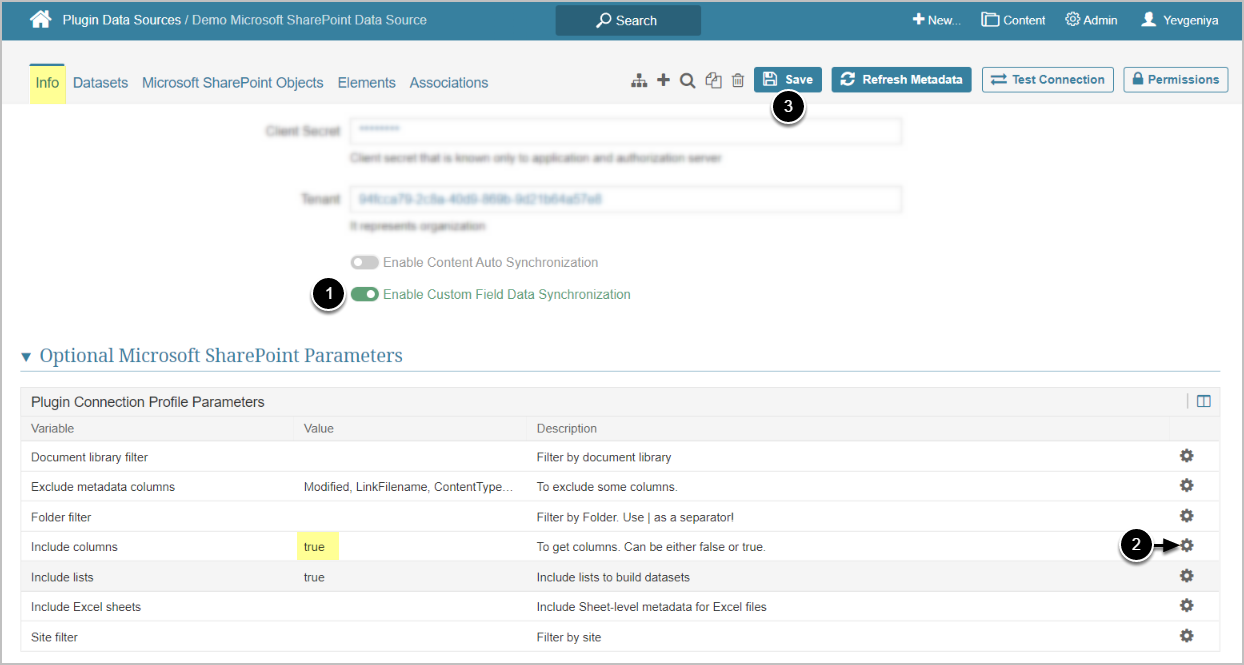Viewport: 1244px width, 665px height.
Task: Click the Refresh Metadata button
Action: pos(902,80)
